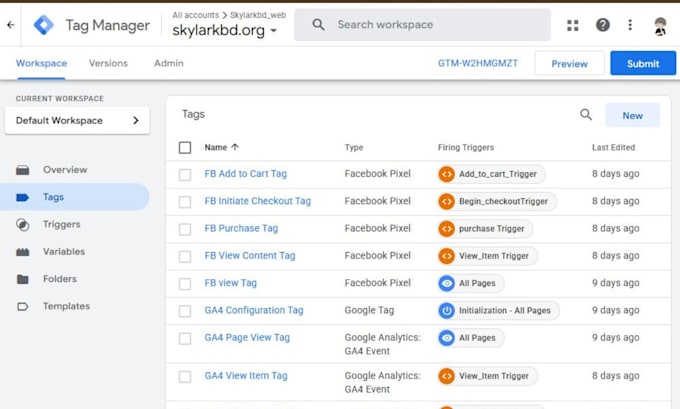
Task: Check the FB View Content Tag checkbox
Action: pos(185,257)
